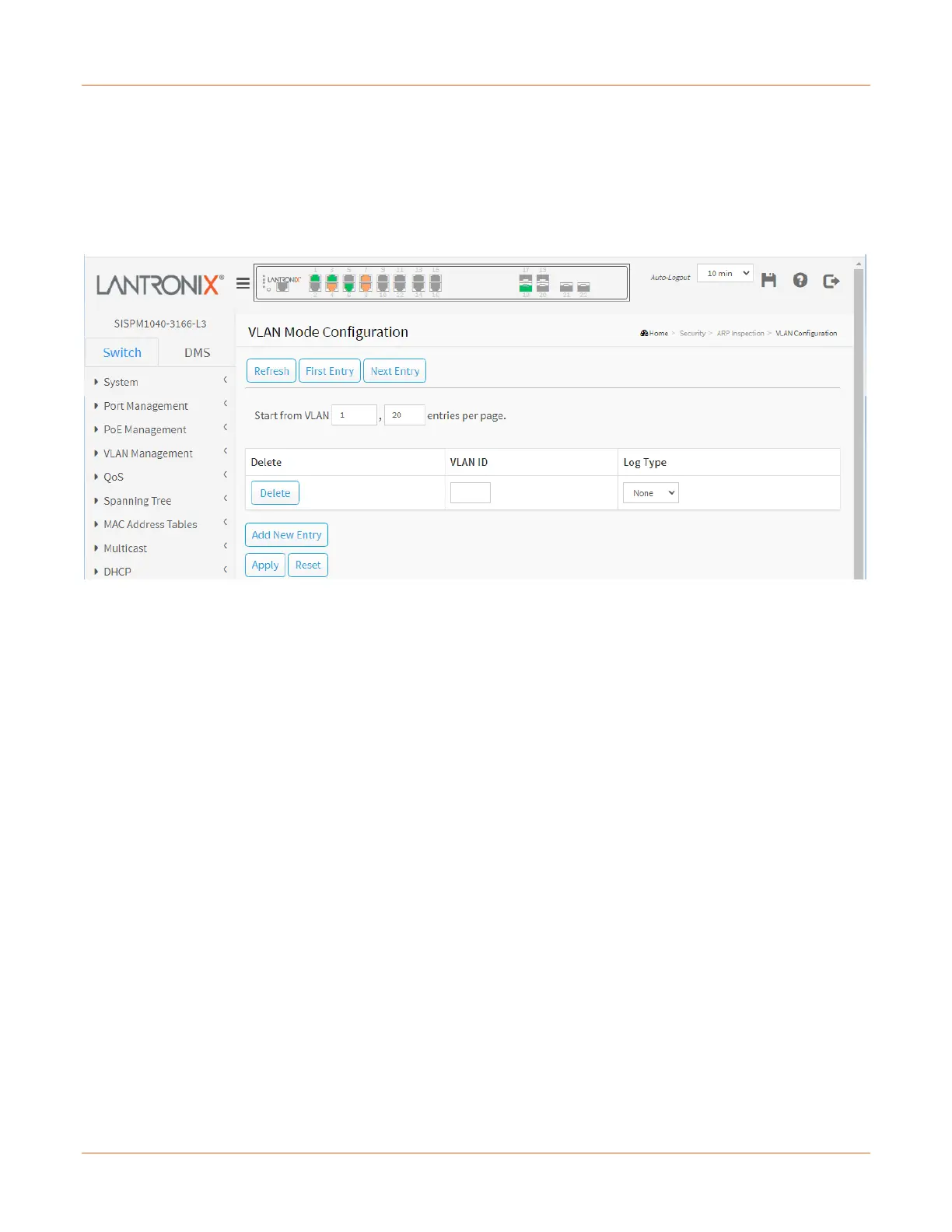This screenshot has height=1232, width=952.
Task: Expand the VLAN Management menu
Action: pyautogui.click(x=161, y=453)
